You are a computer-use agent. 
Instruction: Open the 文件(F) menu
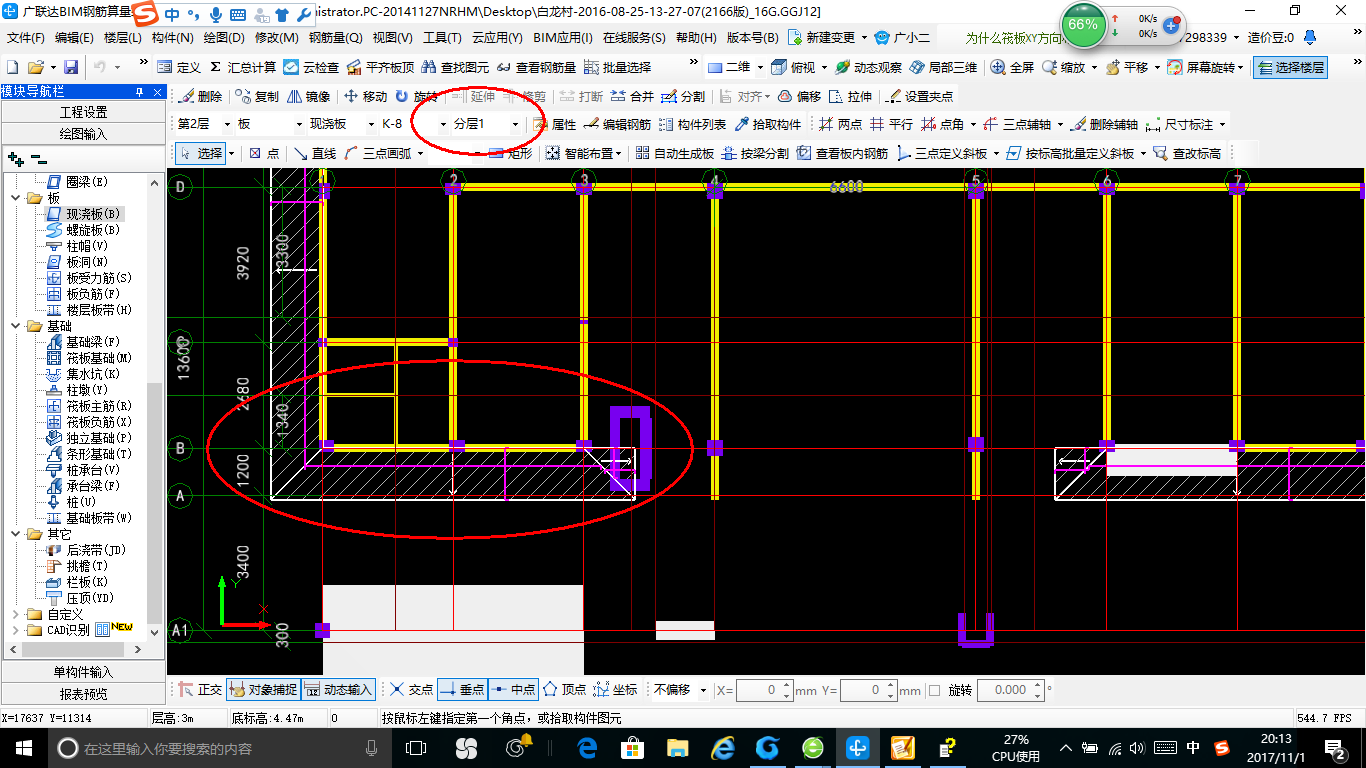25,38
